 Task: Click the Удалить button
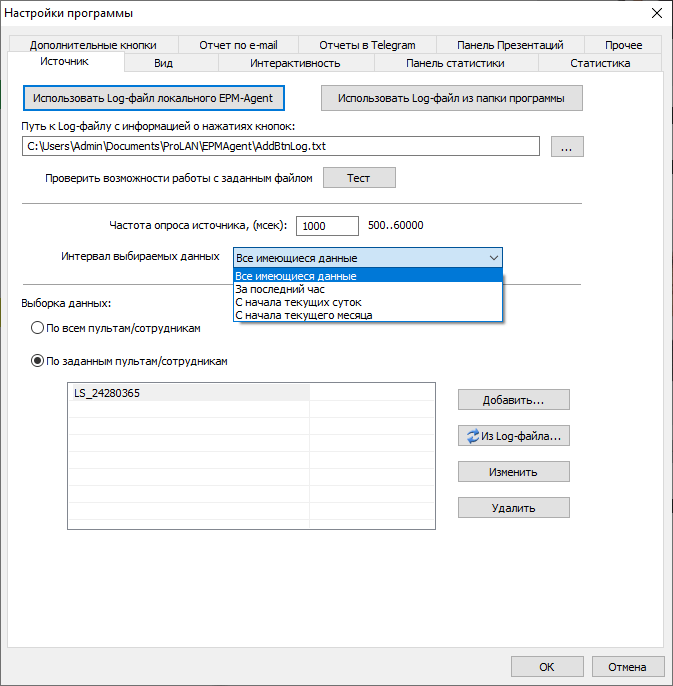click(513, 508)
